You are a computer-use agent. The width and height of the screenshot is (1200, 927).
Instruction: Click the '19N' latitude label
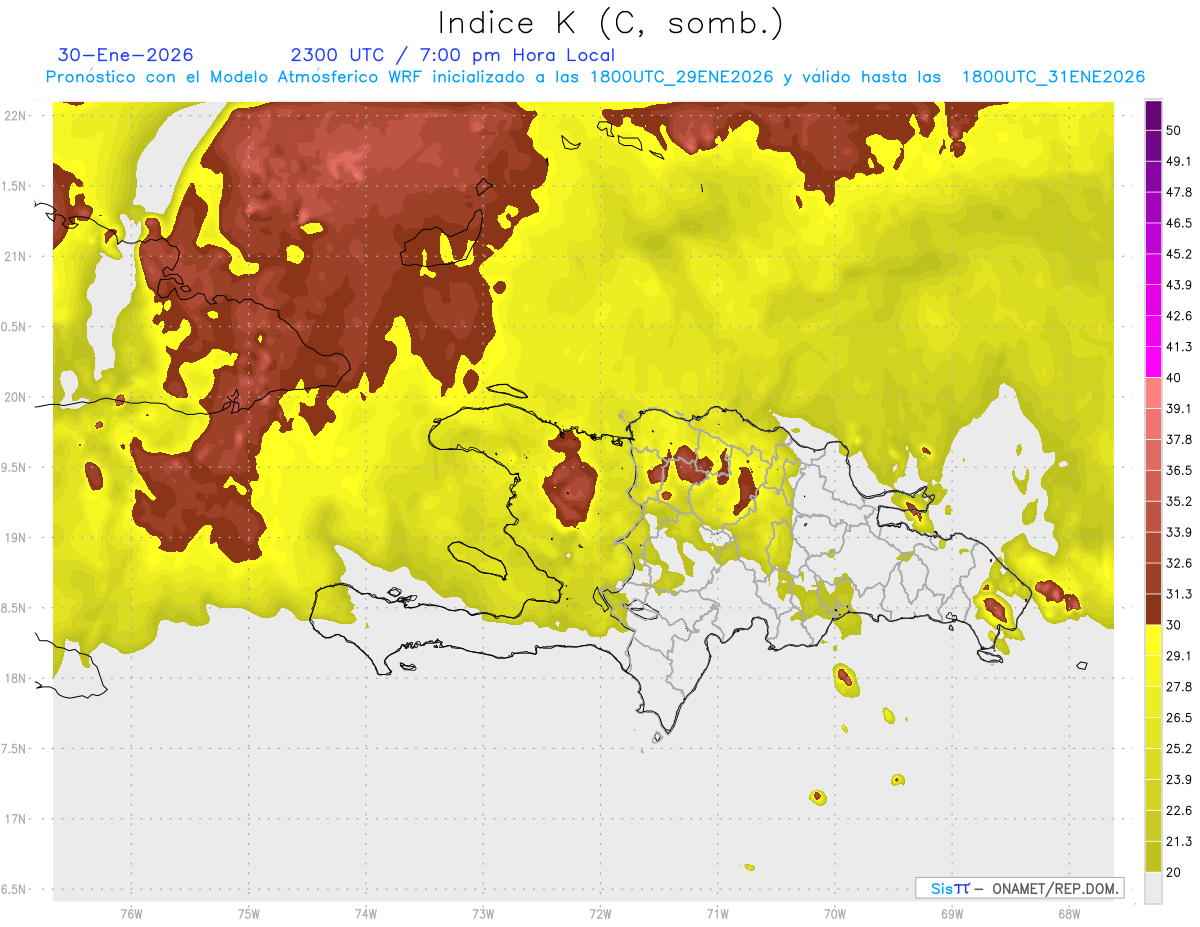coord(15,538)
